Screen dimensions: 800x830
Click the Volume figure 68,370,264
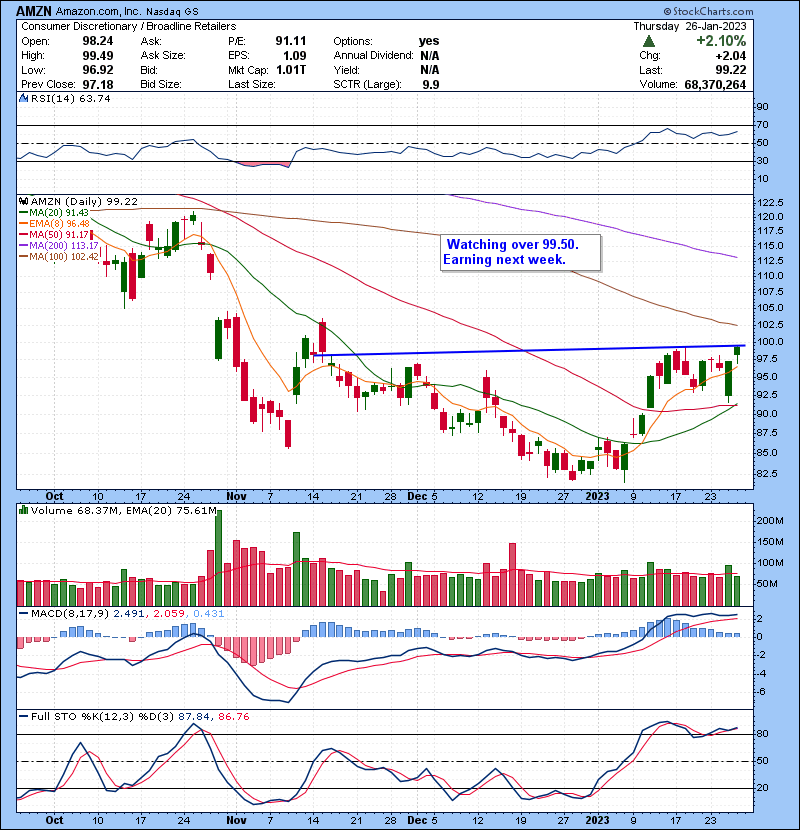[715, 84]
